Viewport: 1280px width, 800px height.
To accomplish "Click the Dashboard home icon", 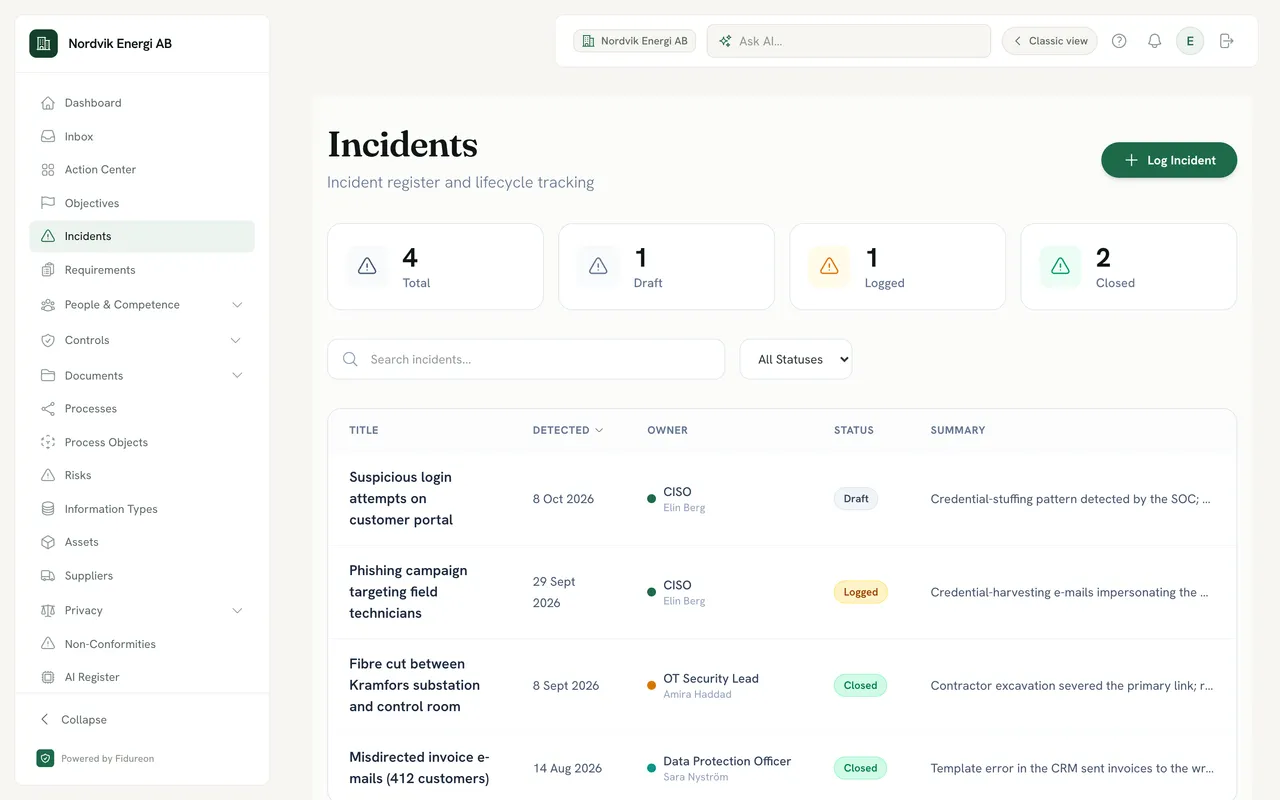I will (x=47, y=103).
